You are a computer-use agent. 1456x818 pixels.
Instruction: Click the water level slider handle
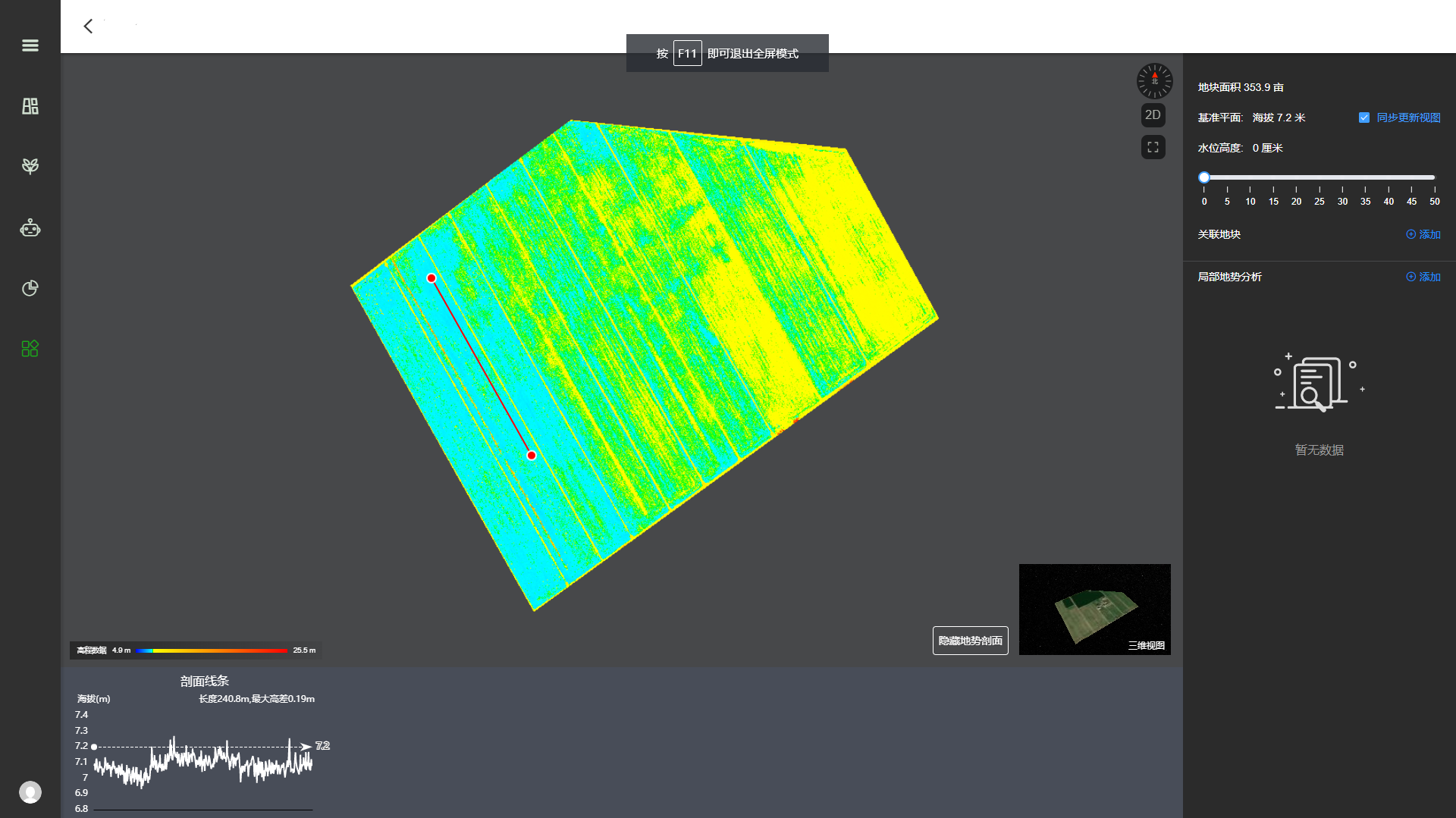point(1204,177)
